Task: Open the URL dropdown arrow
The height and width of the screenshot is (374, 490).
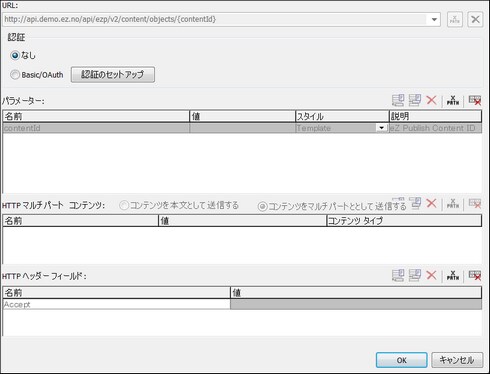Action: pyautogui.click(x=434, y=20)
